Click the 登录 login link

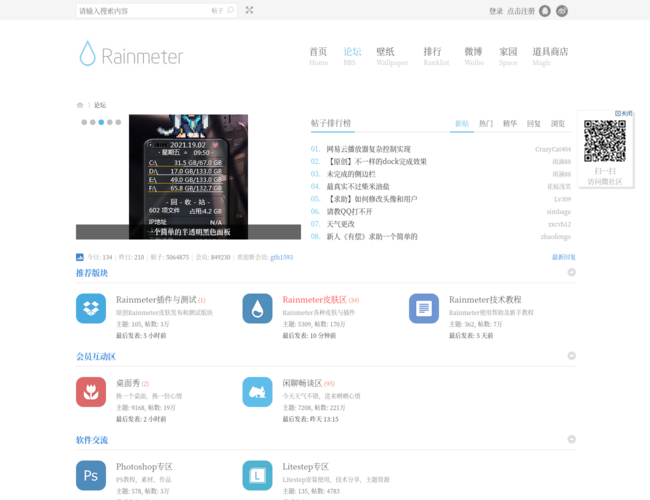tap(496, 11)
